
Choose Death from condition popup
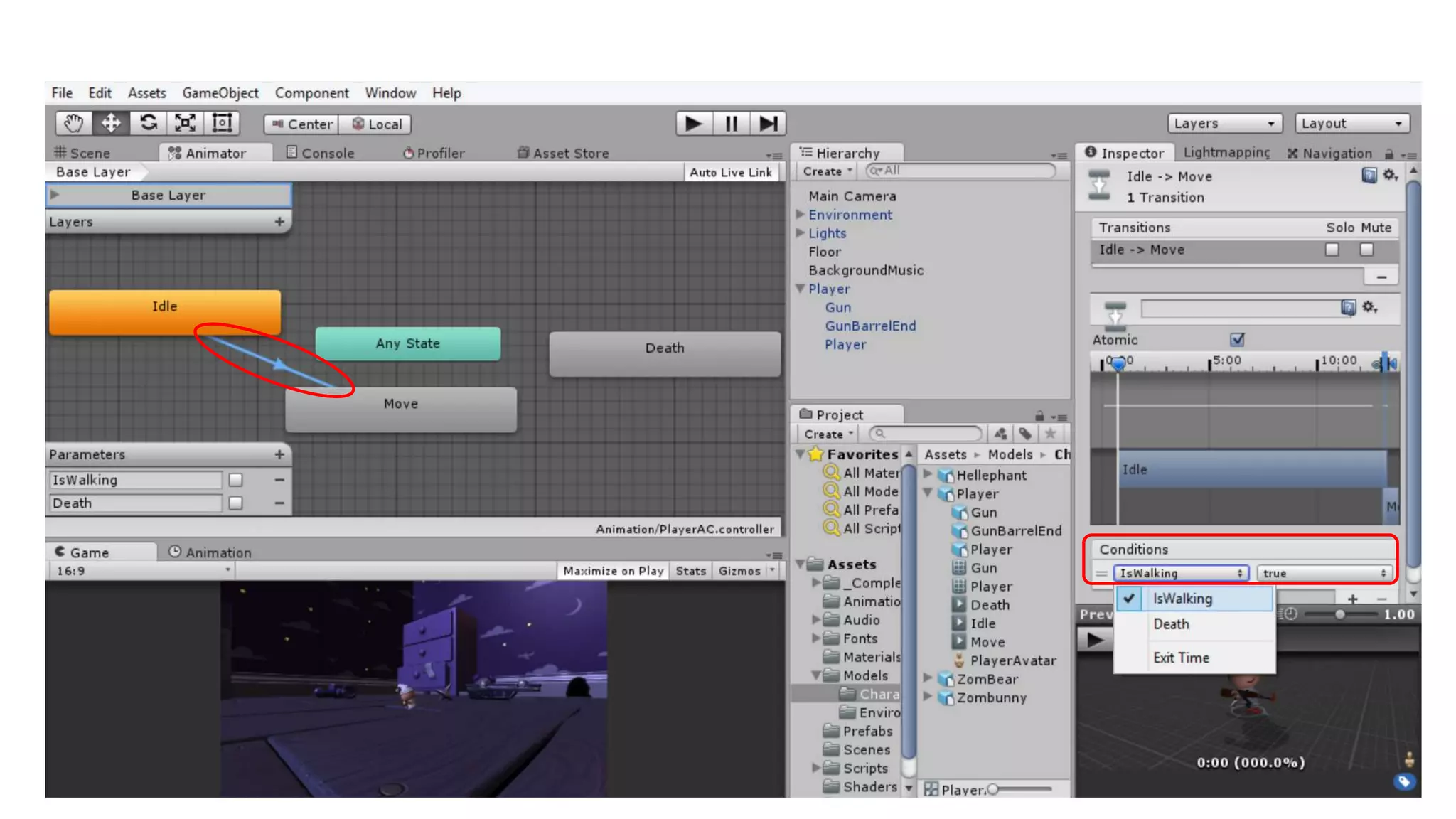click(1194, 623)
